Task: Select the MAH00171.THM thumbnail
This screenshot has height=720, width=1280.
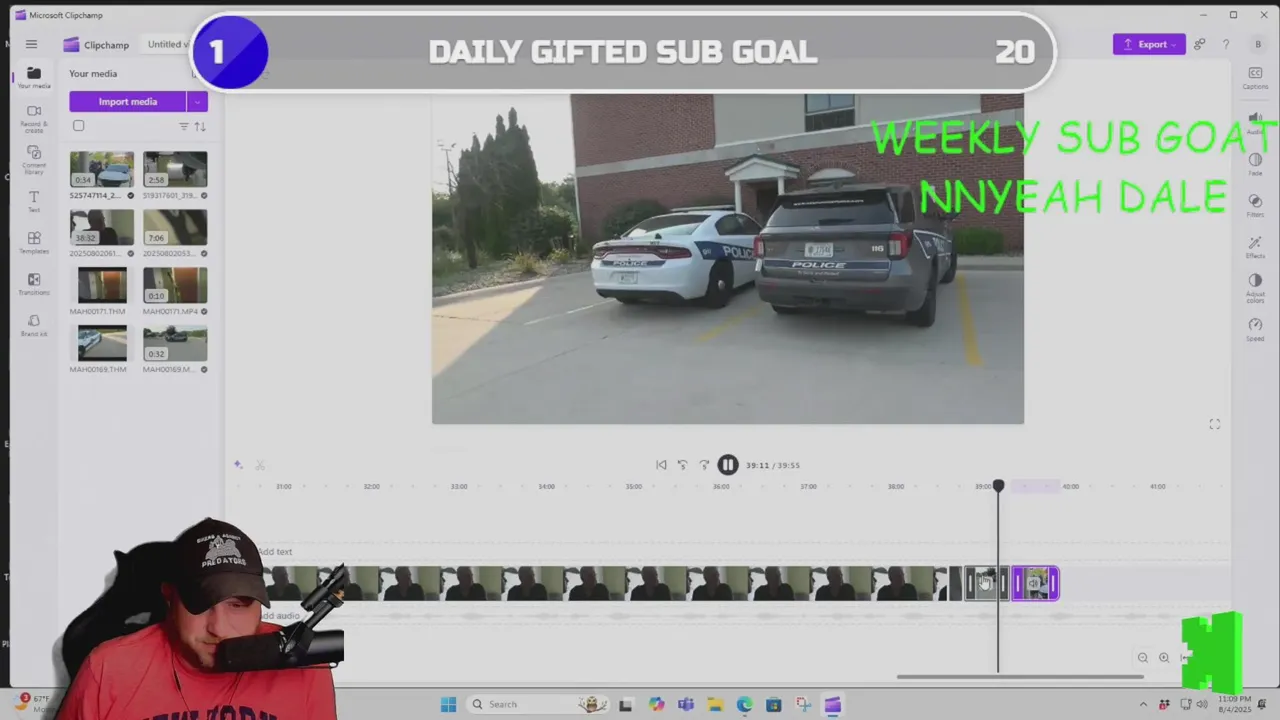Action: point(102,285)
